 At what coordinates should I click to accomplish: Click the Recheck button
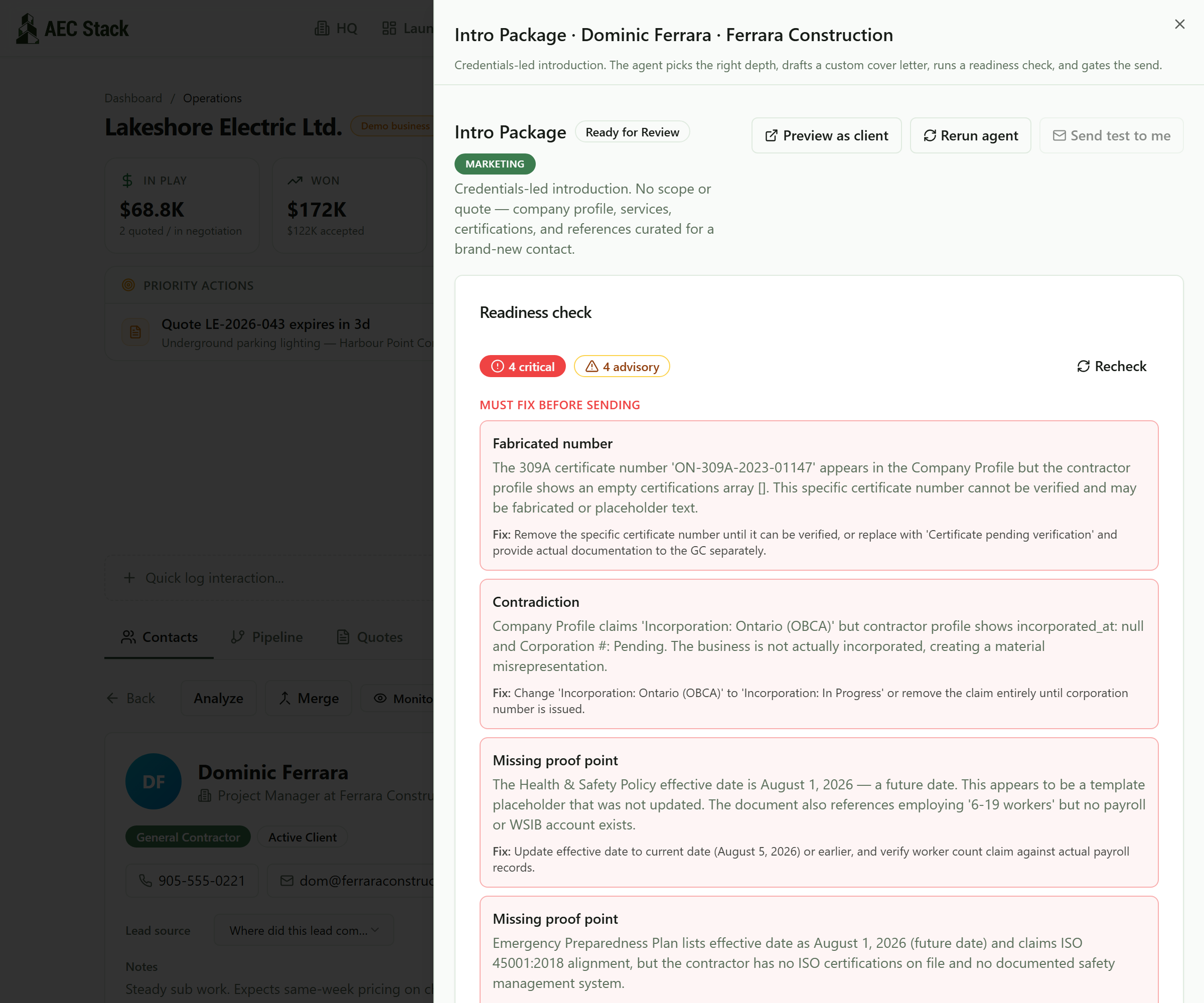[x=1111, y=366]
